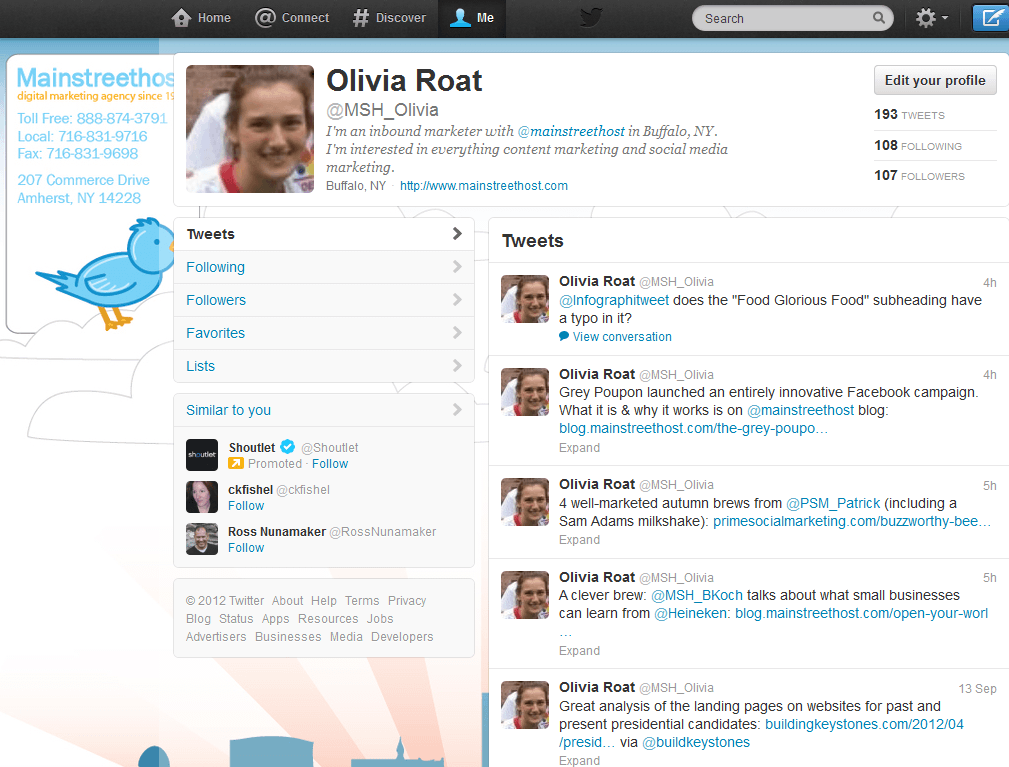1009x767 pixels.
Task: Click avatar on the Grey Poupon tweet
Action: (525, 391)
